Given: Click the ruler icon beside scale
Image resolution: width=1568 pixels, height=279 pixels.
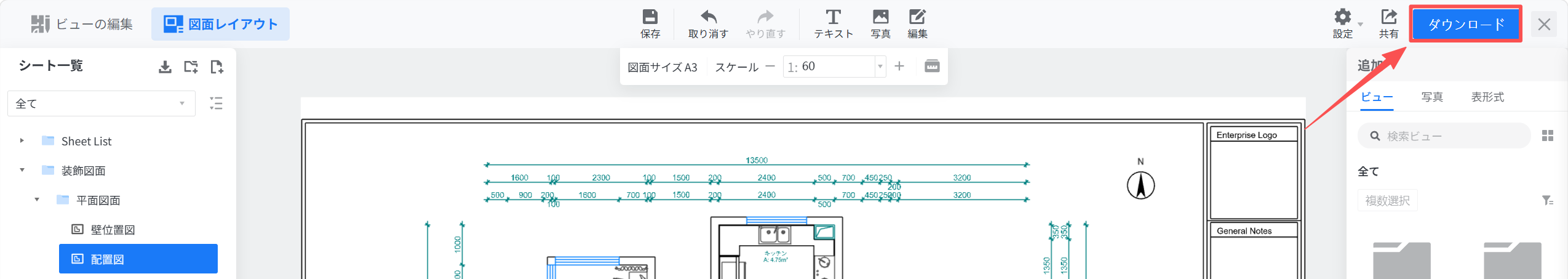Looking at the screenshot, I should [x=932, y=66].
